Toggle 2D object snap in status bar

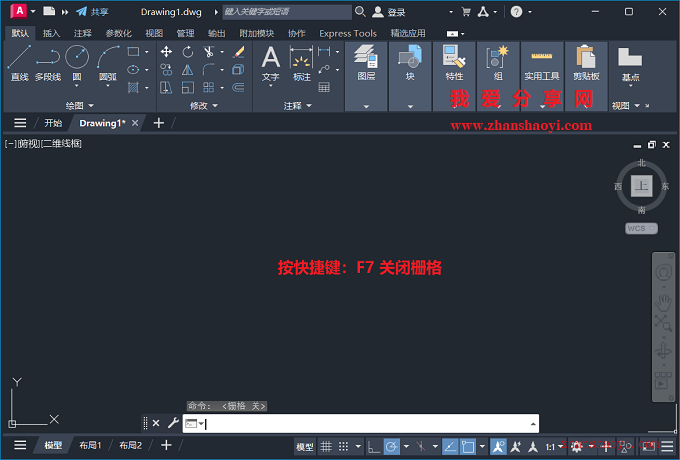468,446
